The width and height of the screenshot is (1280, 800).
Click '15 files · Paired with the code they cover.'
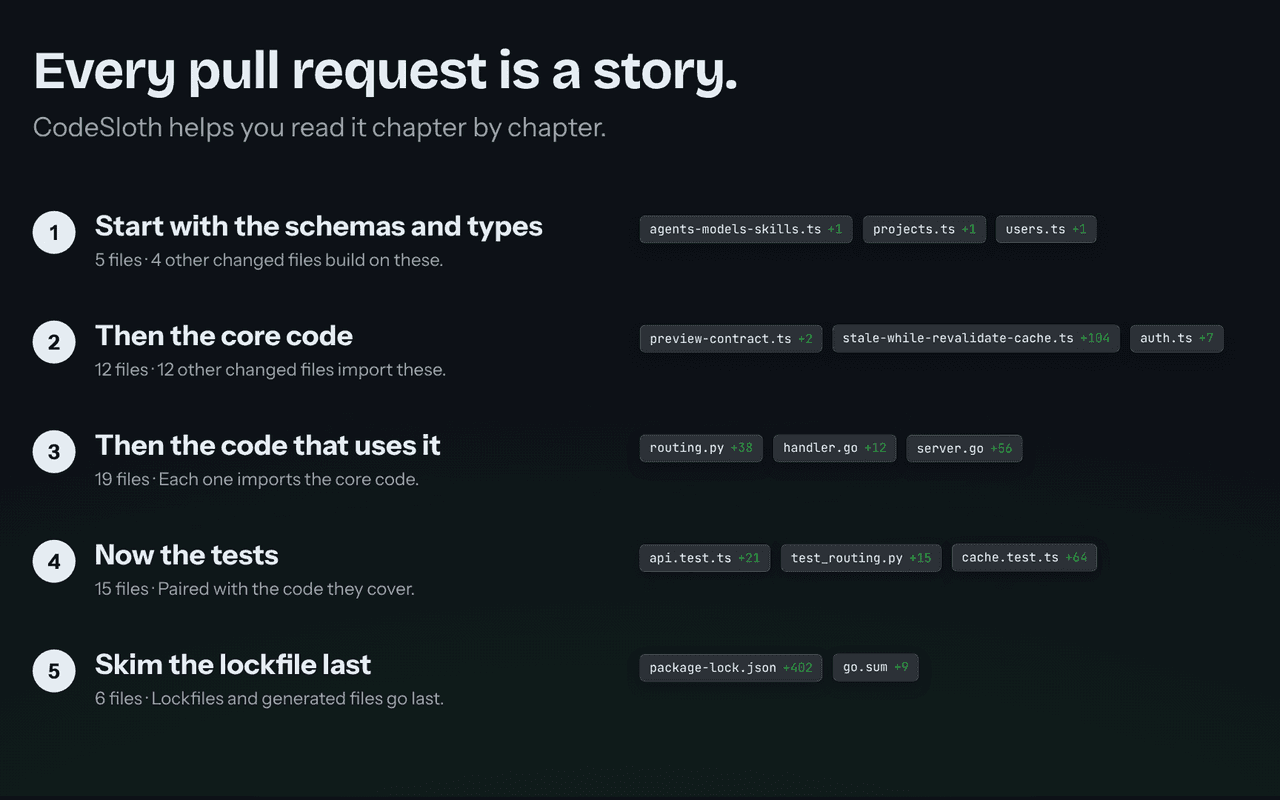coord(255,589)
